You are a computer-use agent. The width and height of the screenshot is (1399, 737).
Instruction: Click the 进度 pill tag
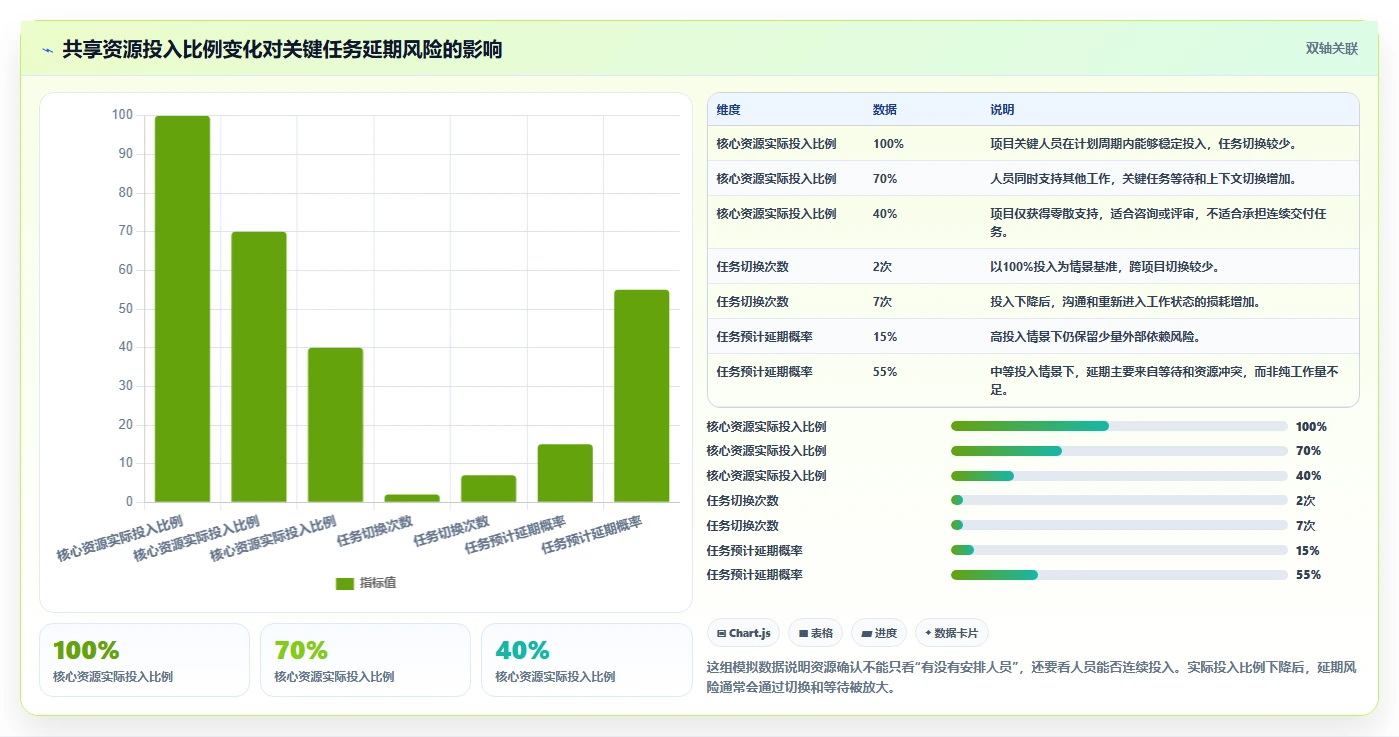click(879, 633)
